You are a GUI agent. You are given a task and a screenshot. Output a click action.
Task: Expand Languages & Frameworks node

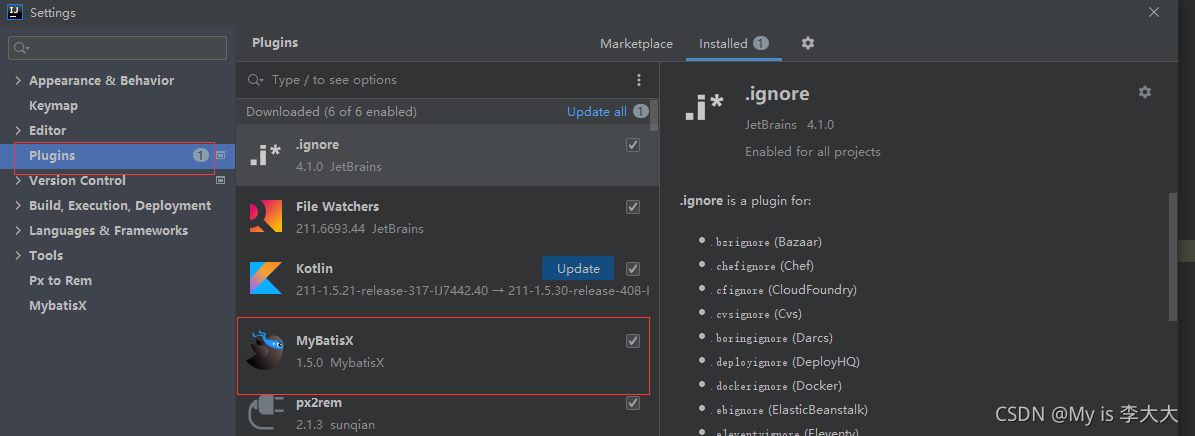18,230
